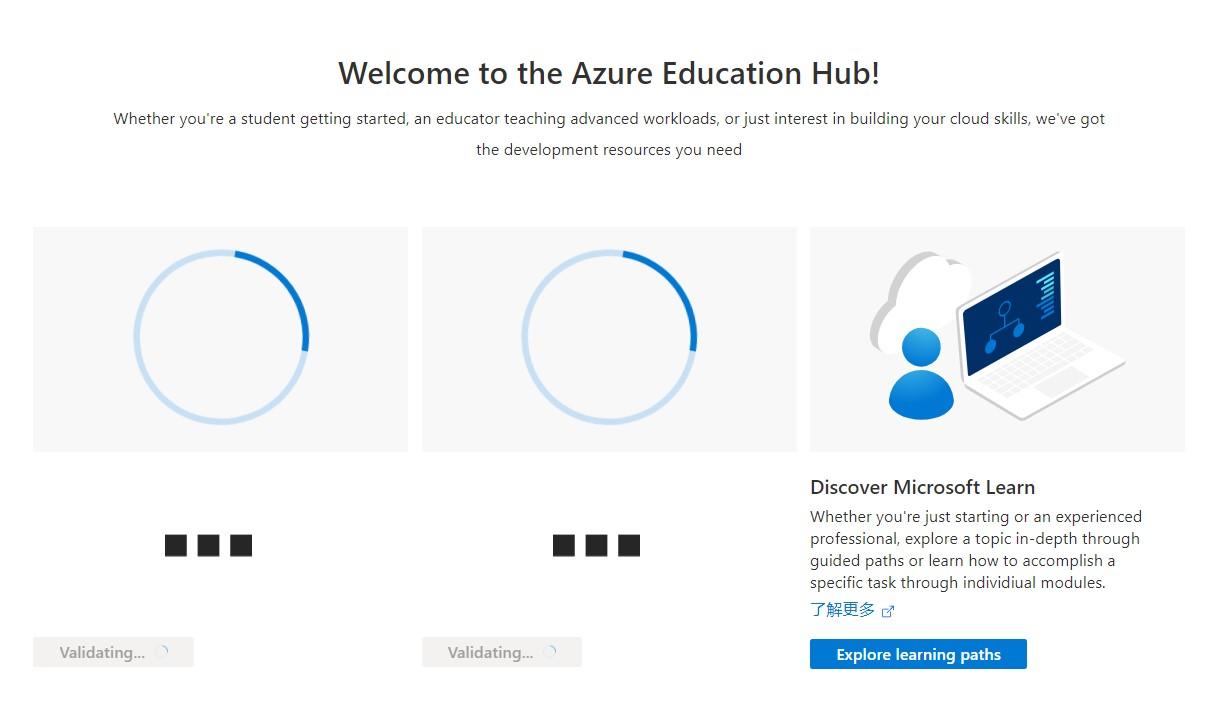Click the Welcome to the Azure Education Hub title

click(x=608, y=73)
